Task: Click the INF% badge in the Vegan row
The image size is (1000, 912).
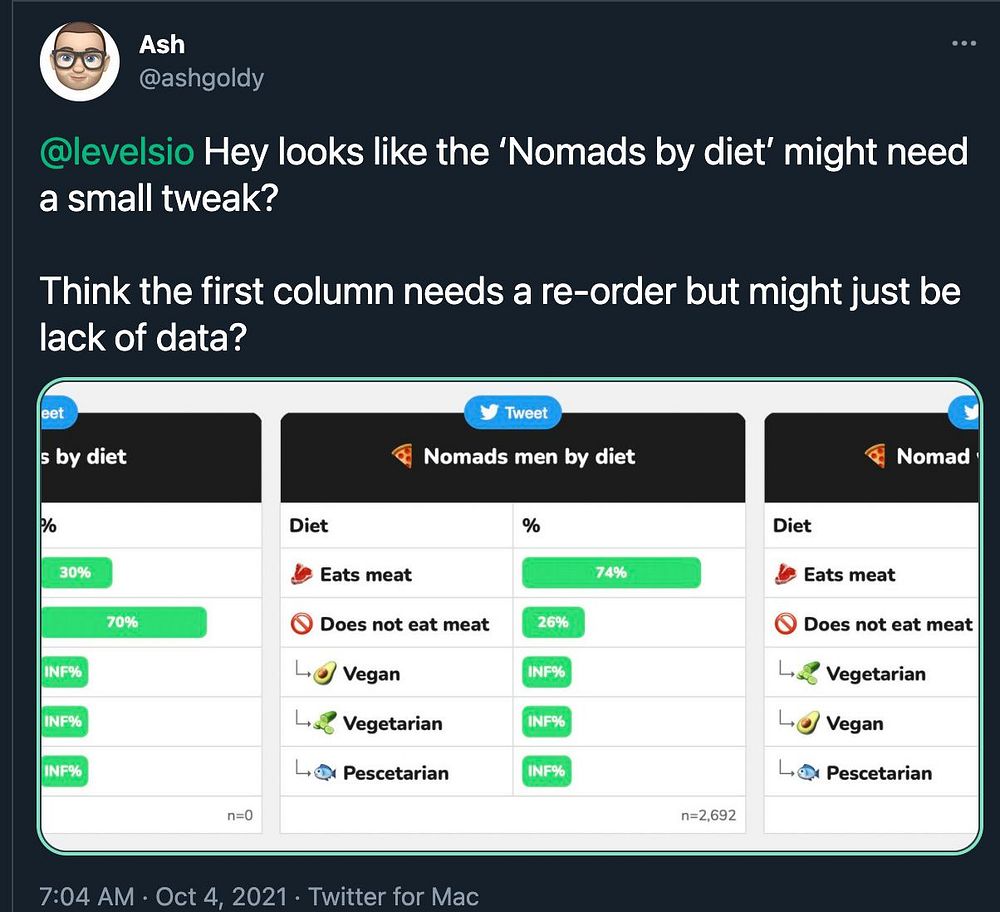Action: pyautogui.click(x=546, y=673)
